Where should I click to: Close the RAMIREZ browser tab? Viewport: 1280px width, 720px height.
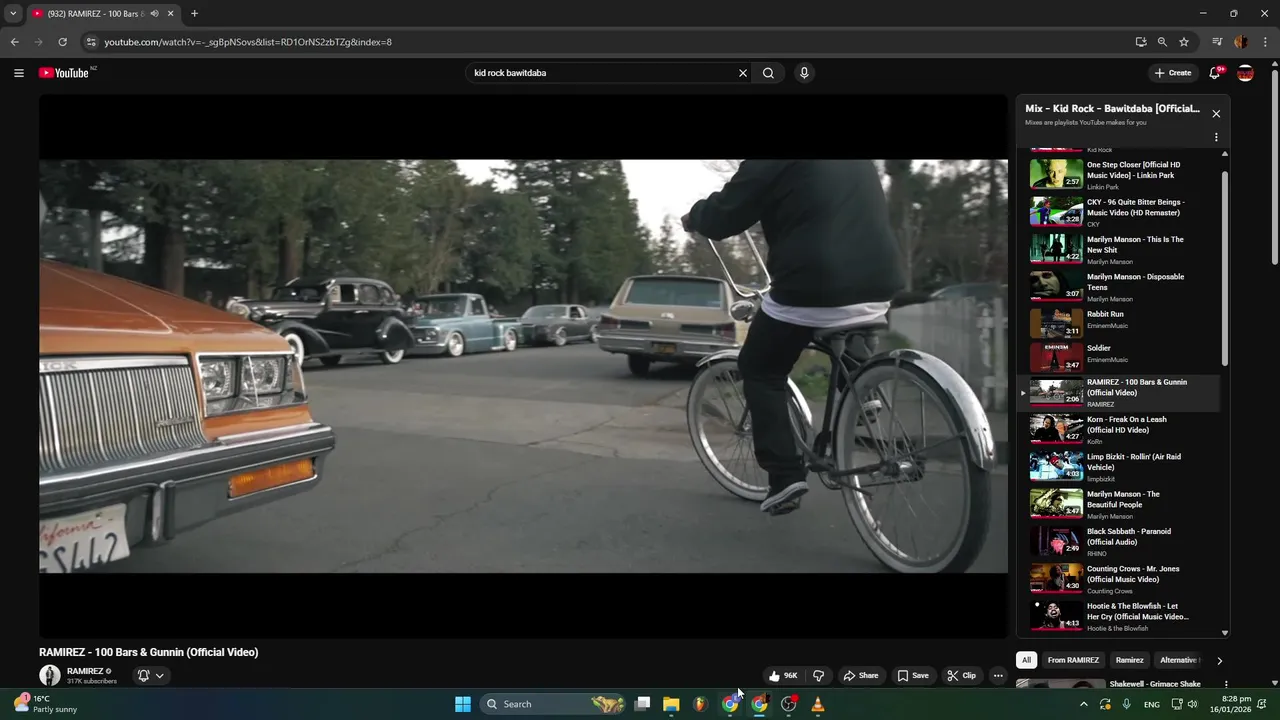point(170,13)
